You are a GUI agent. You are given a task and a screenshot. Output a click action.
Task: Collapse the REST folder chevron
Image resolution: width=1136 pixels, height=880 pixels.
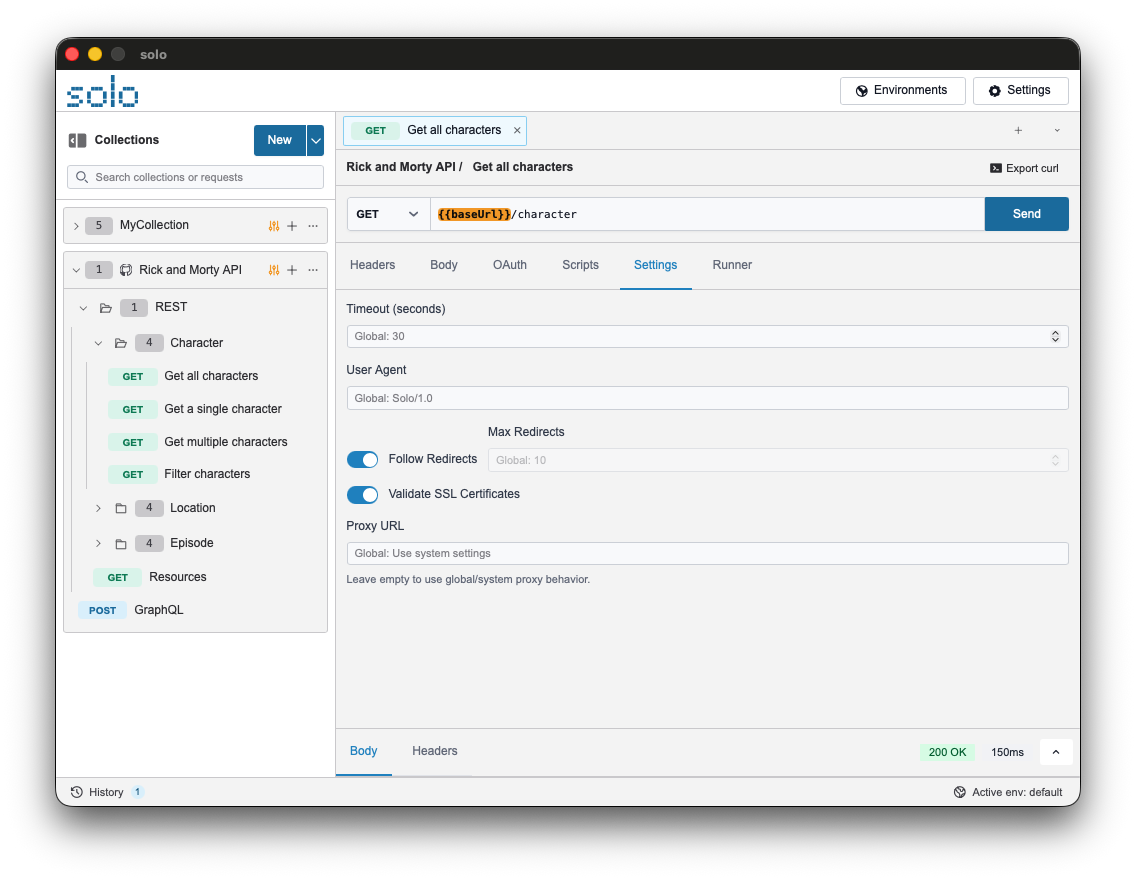tap(83, 308)
